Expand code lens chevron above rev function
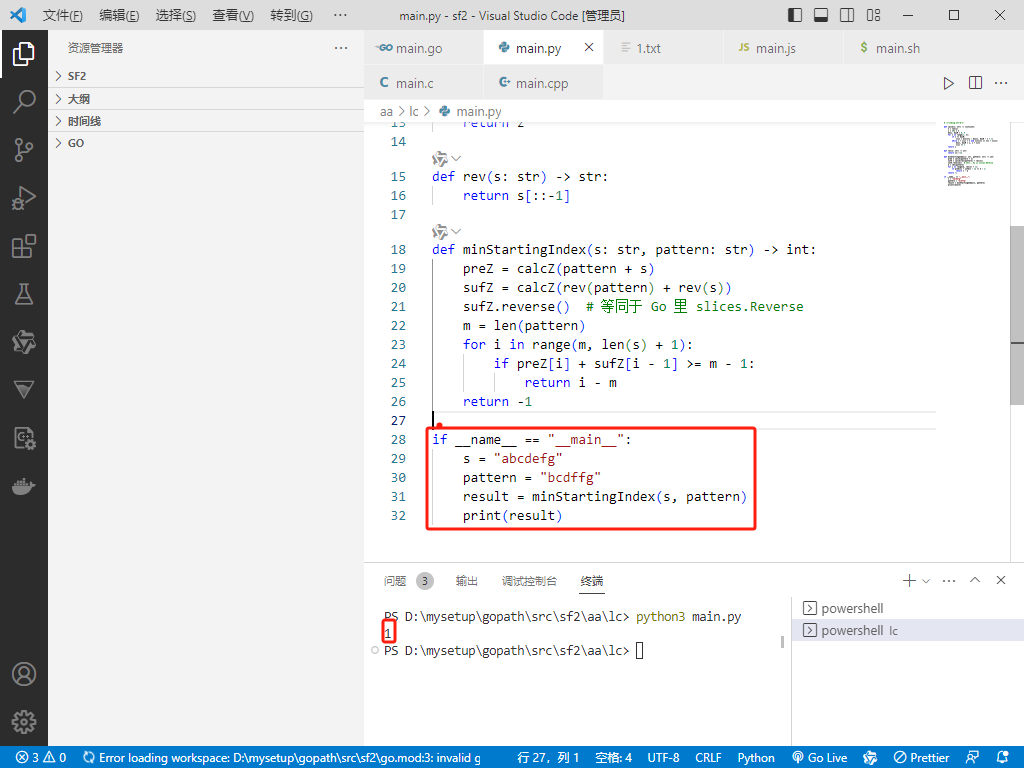Image resolution: width=1024 pixels, height=768 pixels. point(456,158)
